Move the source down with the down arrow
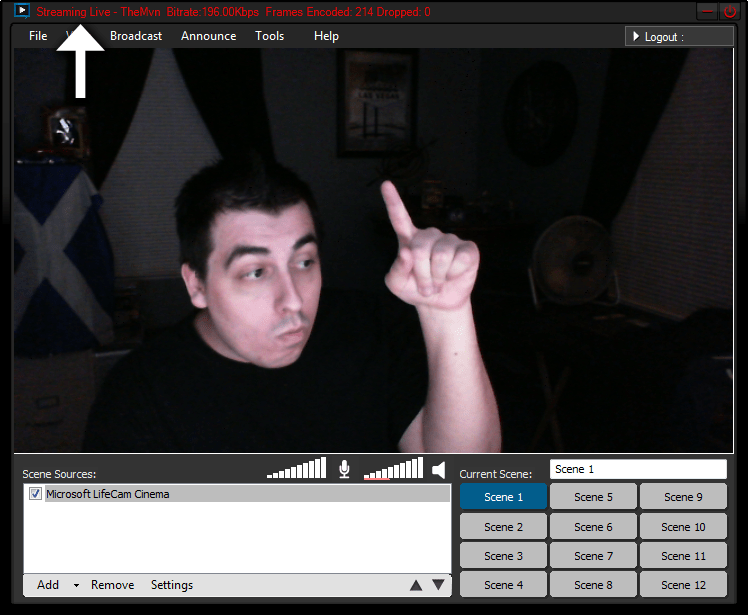The image size is (748, 615). click(x=438, y=585)
